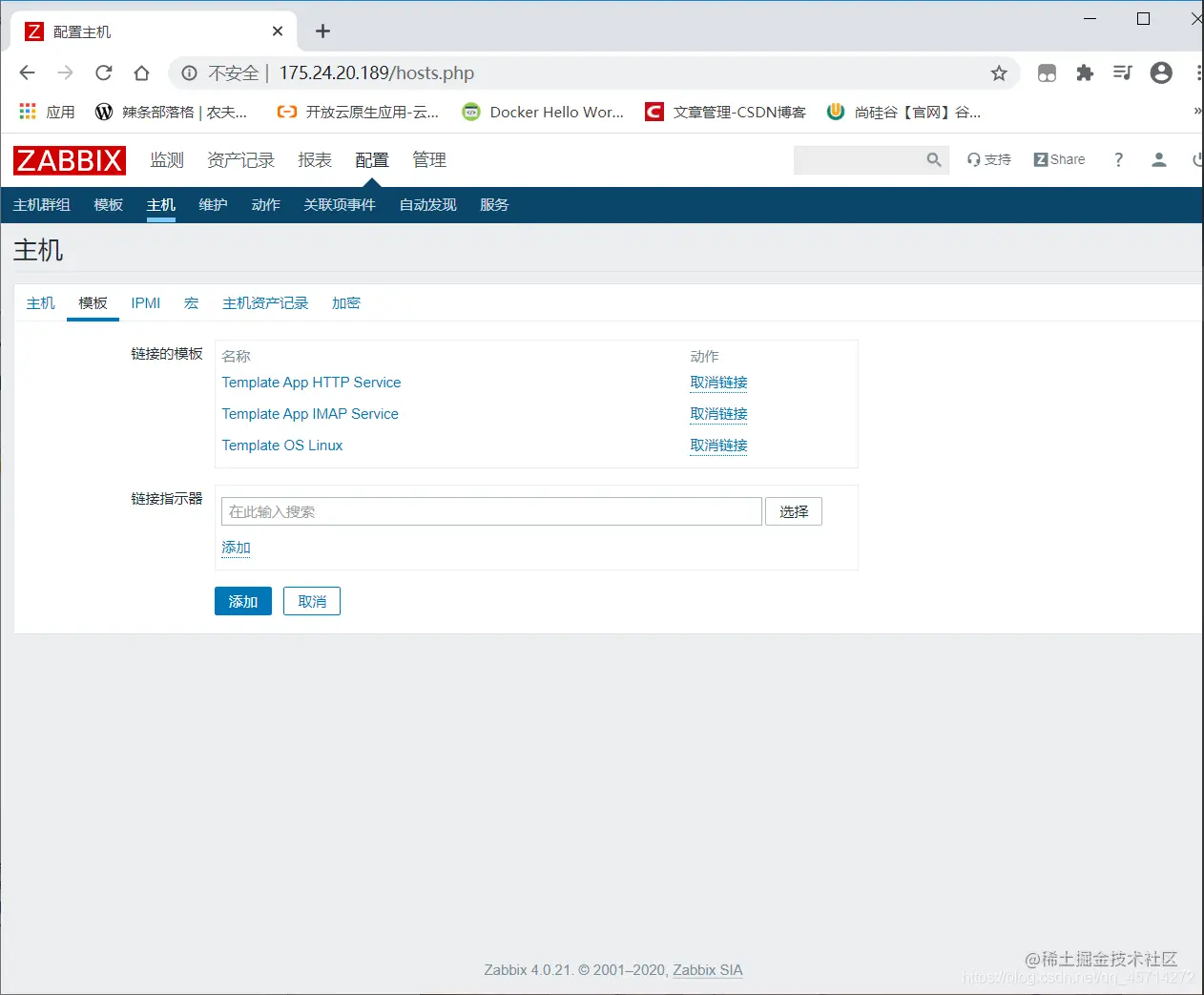
Task: Open the Zabbix SIA footer link
Action: pyautogui.click(x=708, y=970)
